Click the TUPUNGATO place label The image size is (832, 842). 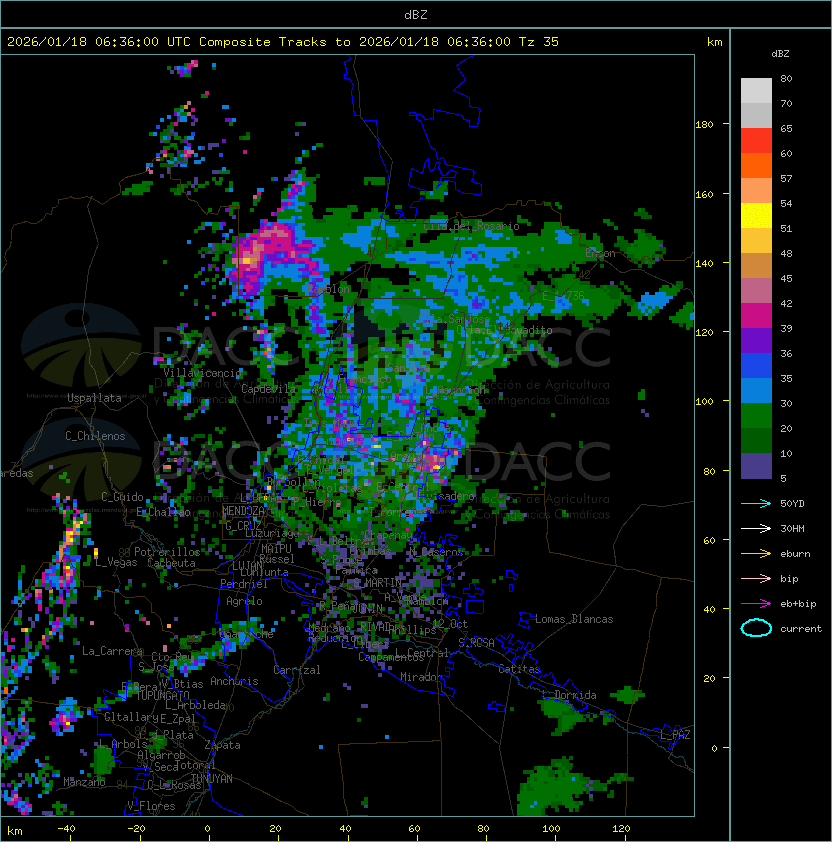pos(162,695)
